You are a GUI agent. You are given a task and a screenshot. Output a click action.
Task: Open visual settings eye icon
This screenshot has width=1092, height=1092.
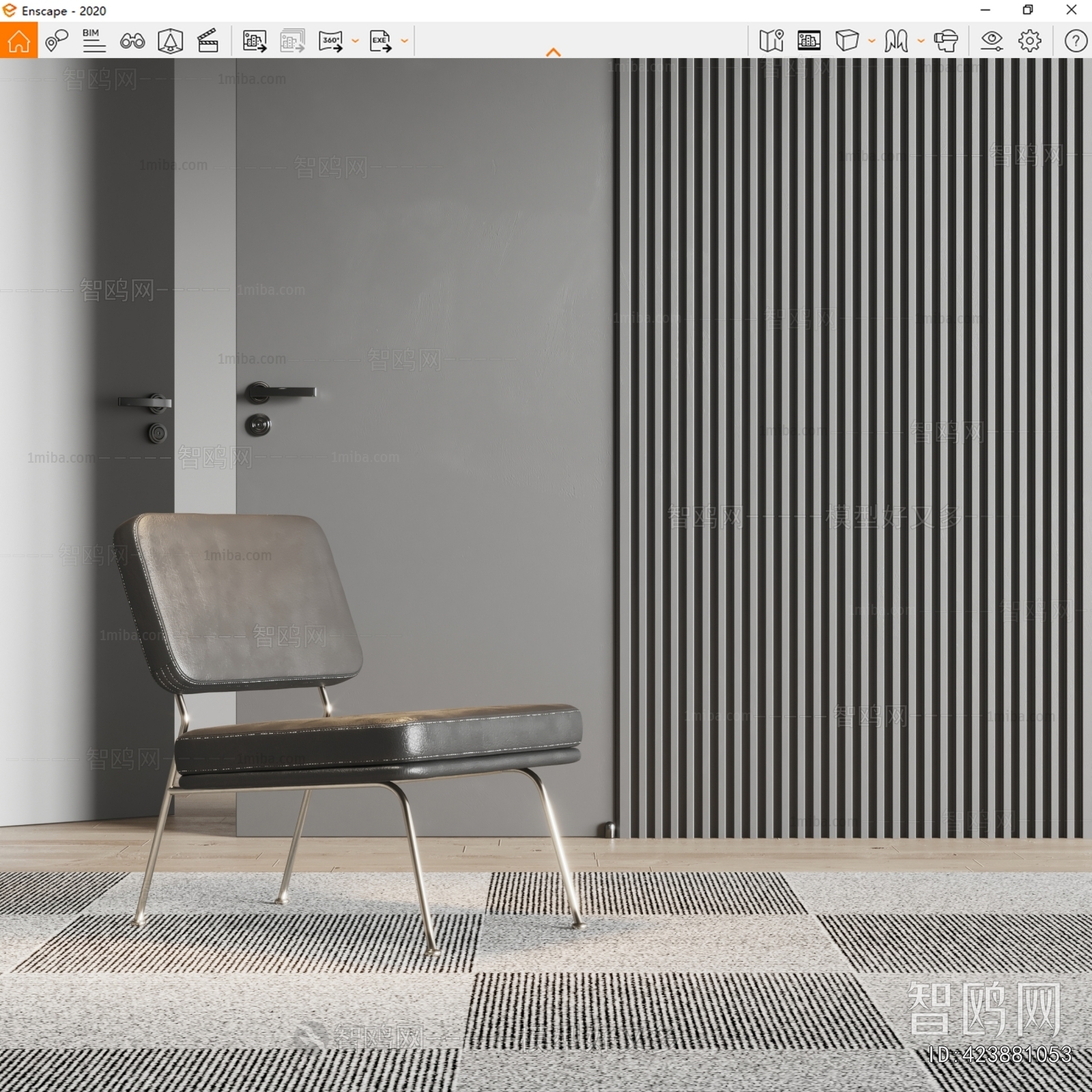coord(992,41)
